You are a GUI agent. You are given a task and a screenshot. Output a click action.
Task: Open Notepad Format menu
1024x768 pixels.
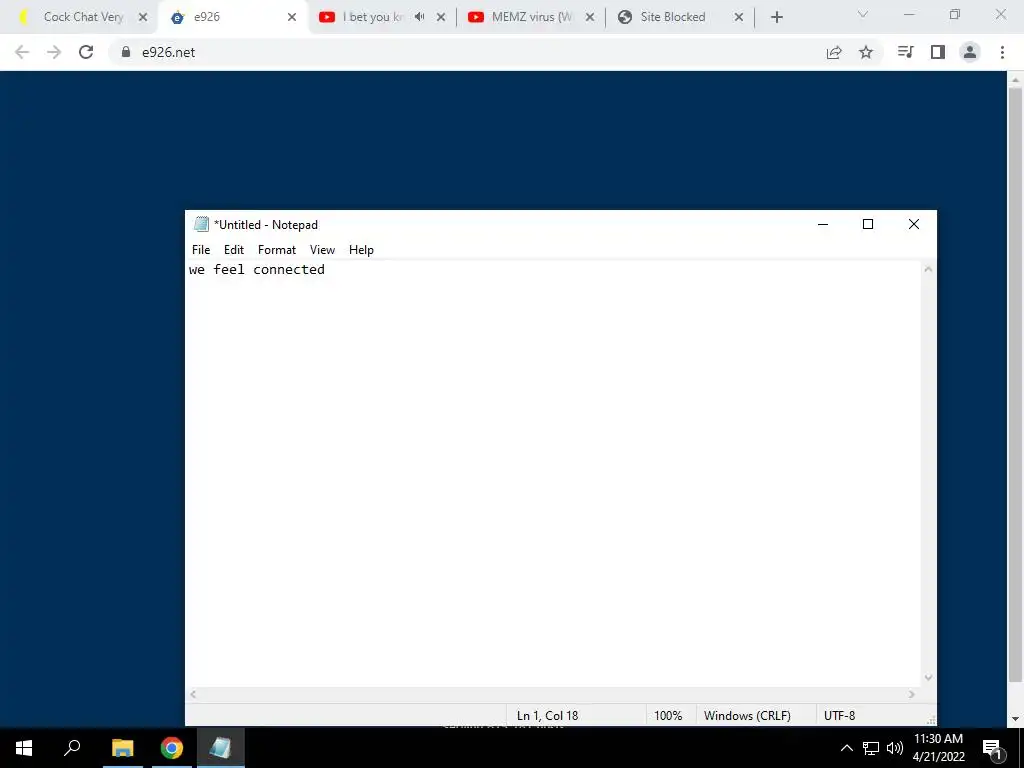pyautogui.click(x=277, y=249)
